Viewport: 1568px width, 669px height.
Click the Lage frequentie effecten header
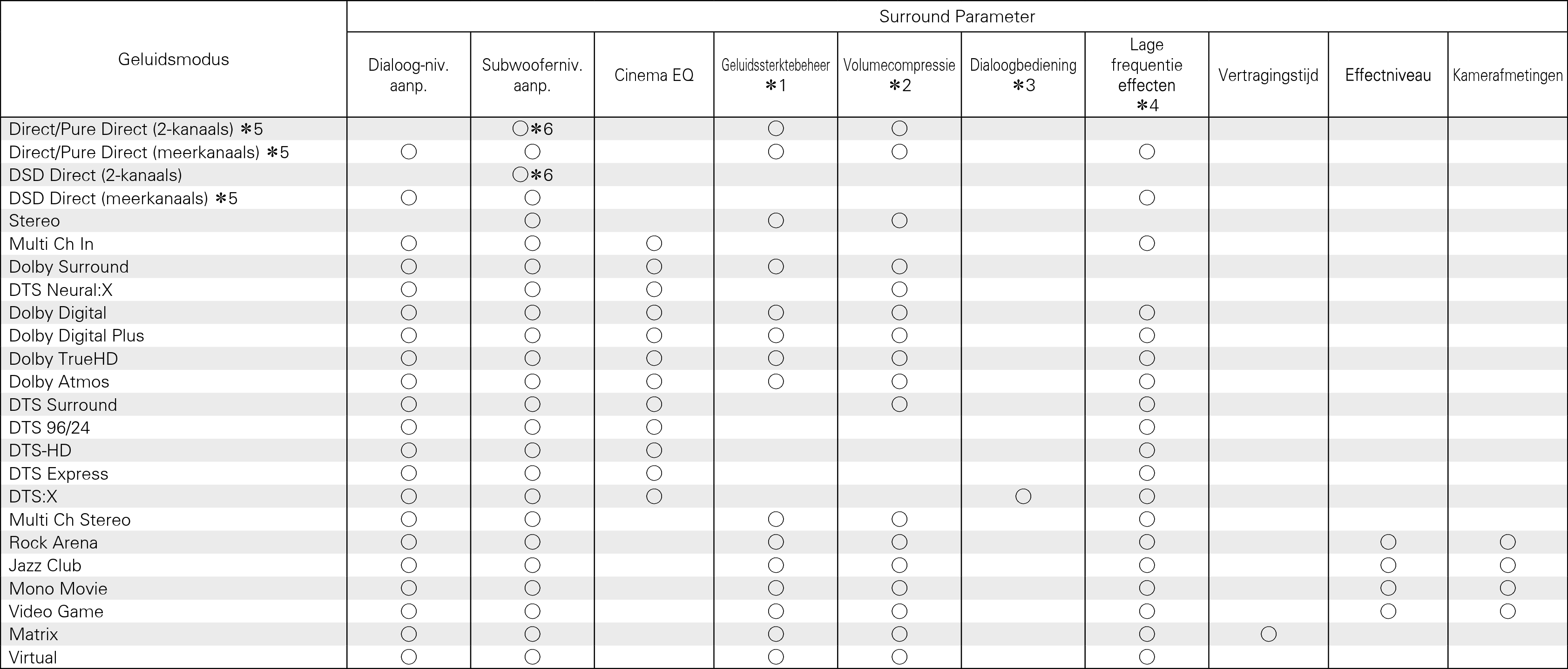click(x=1147, y=74)
